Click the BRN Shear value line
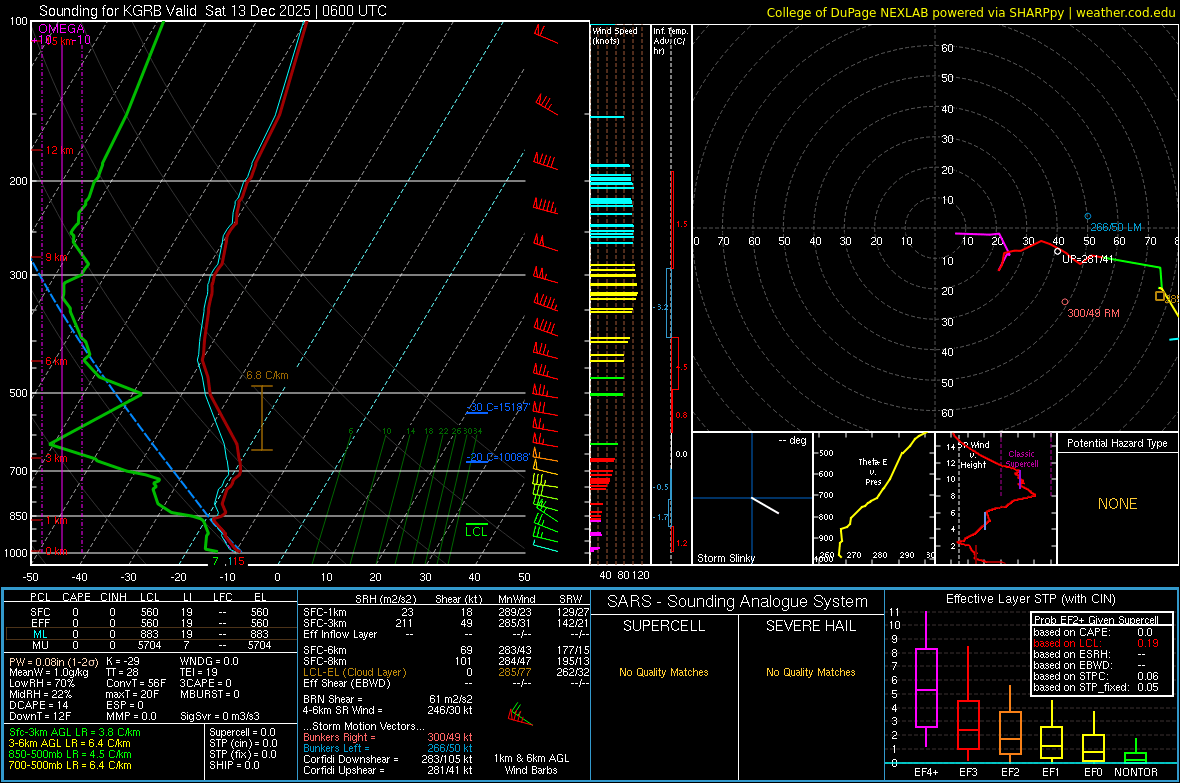Image resolution: width=1180 pixels, height=783 pixels. [x=388, y=699]
